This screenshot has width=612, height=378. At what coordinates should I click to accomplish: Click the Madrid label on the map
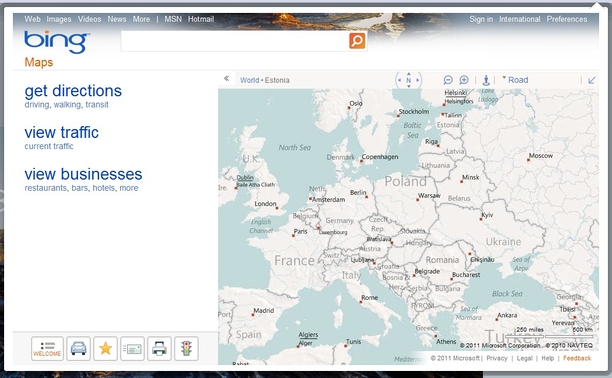point(264,310)
